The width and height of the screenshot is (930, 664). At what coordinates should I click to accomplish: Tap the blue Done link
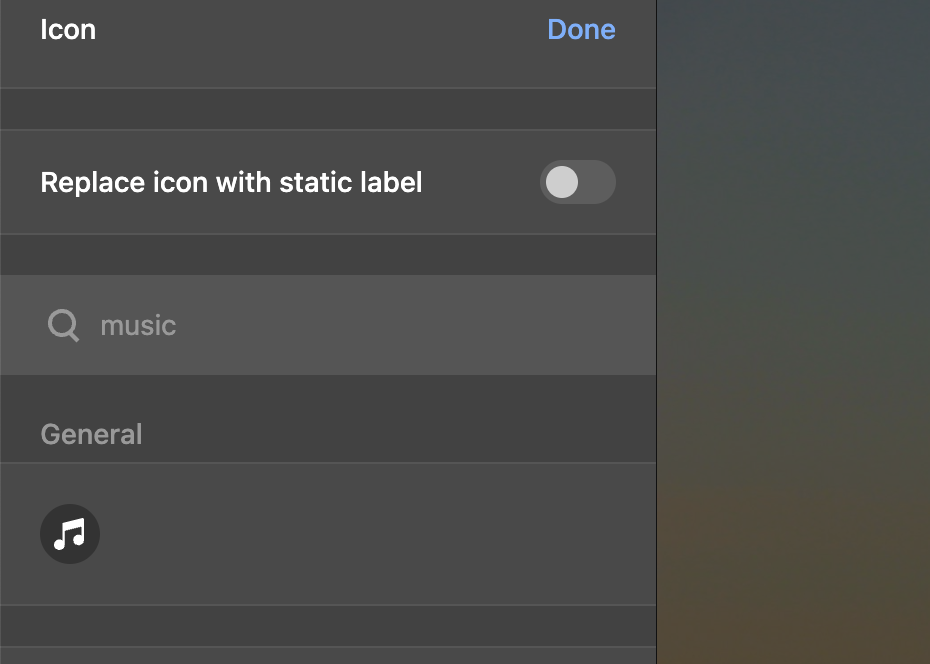click(x=581, y=29)
